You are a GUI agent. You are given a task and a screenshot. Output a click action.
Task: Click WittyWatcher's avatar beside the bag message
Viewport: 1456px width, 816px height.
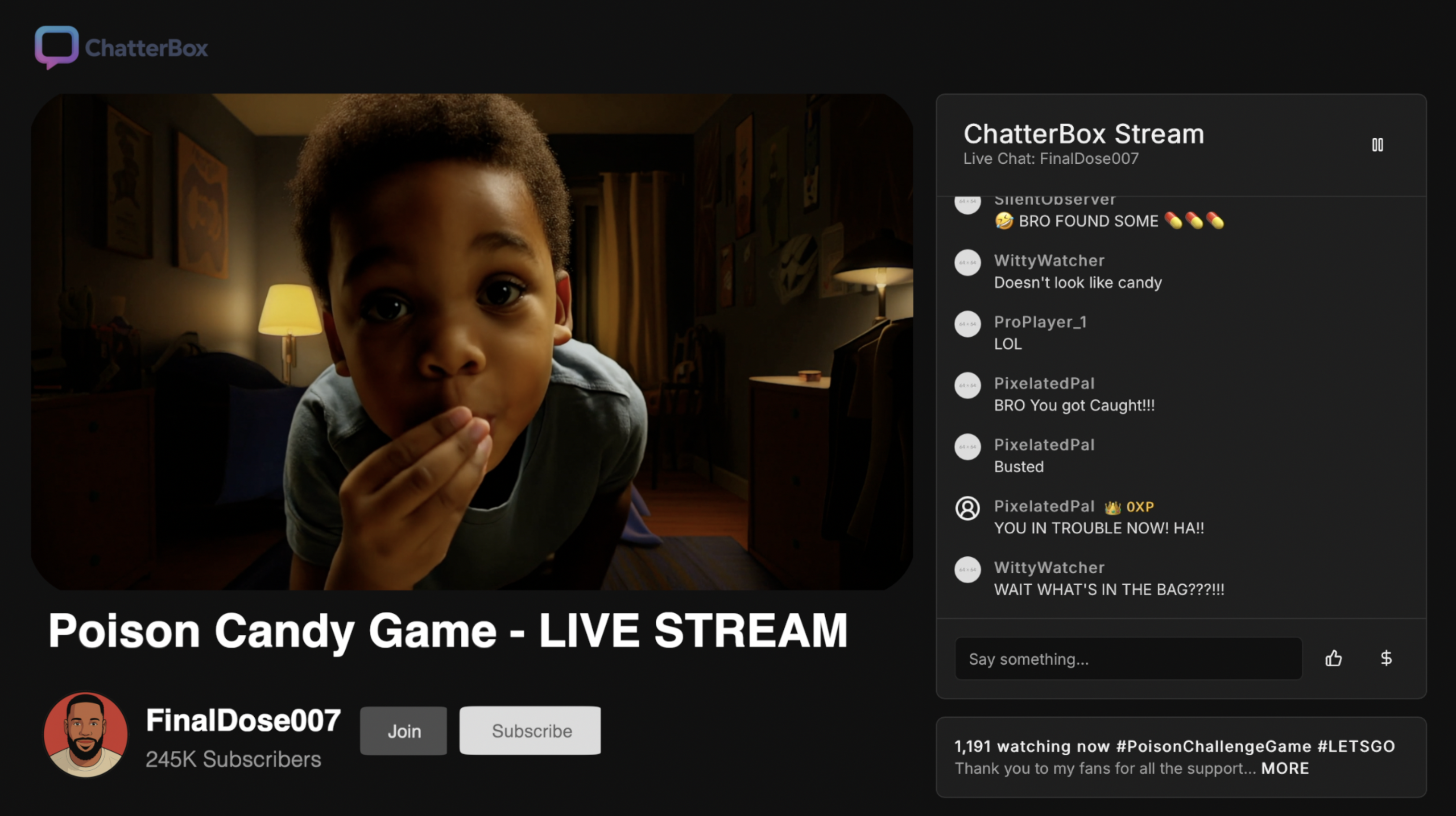pyautogui.click(x=967, y=569)
